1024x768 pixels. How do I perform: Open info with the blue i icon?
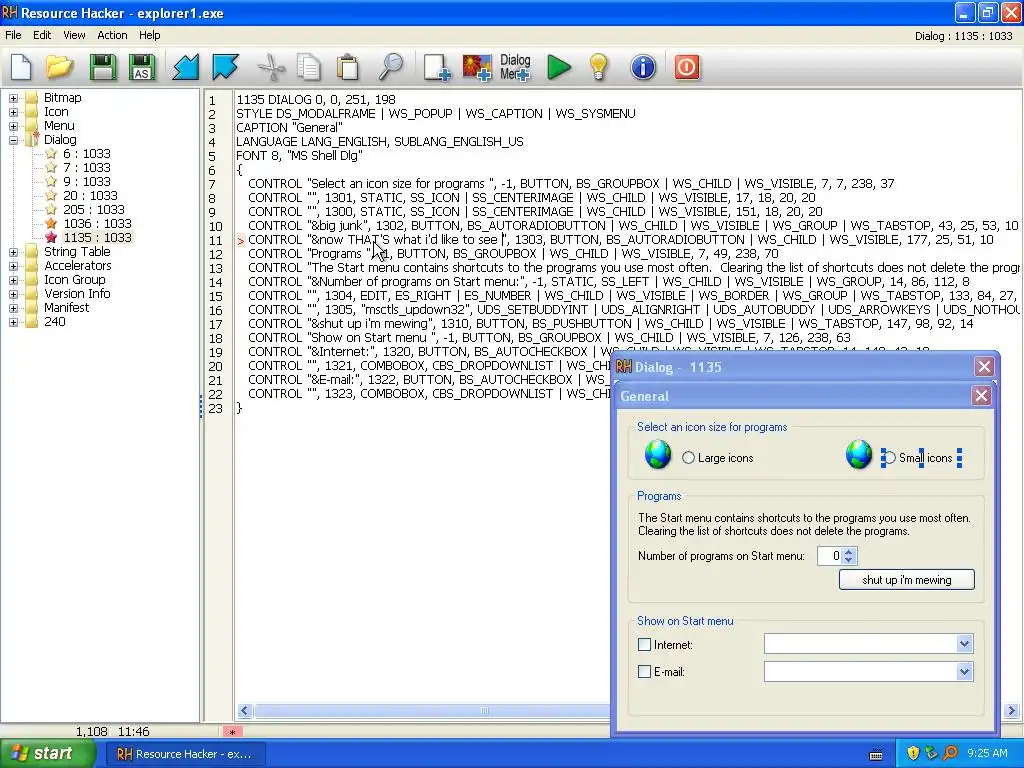643,67
